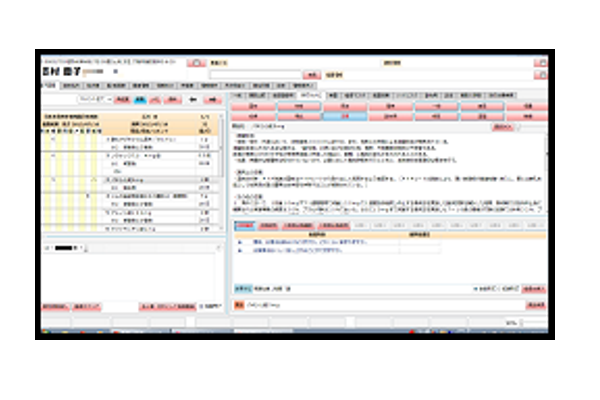Select the first radio button near the bottom-right pink button
Image resolution: width=600 pixels, height=400 pixels.
(476, 289)
